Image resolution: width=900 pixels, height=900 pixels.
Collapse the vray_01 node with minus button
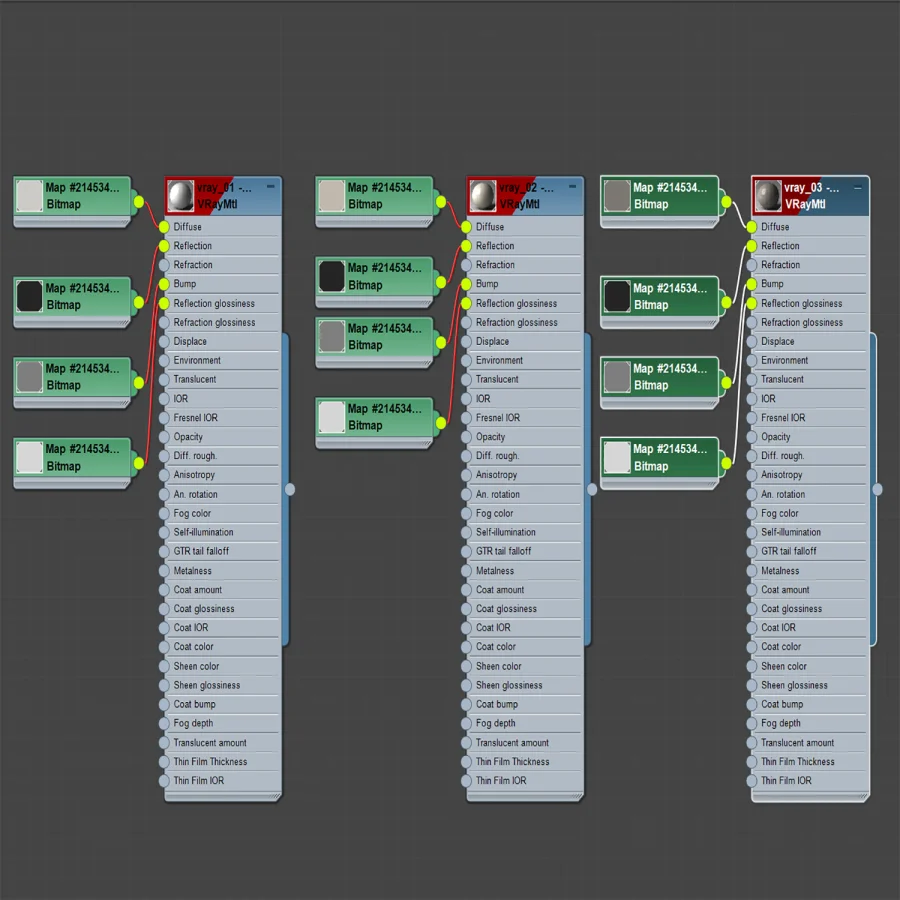click(270, 187)
